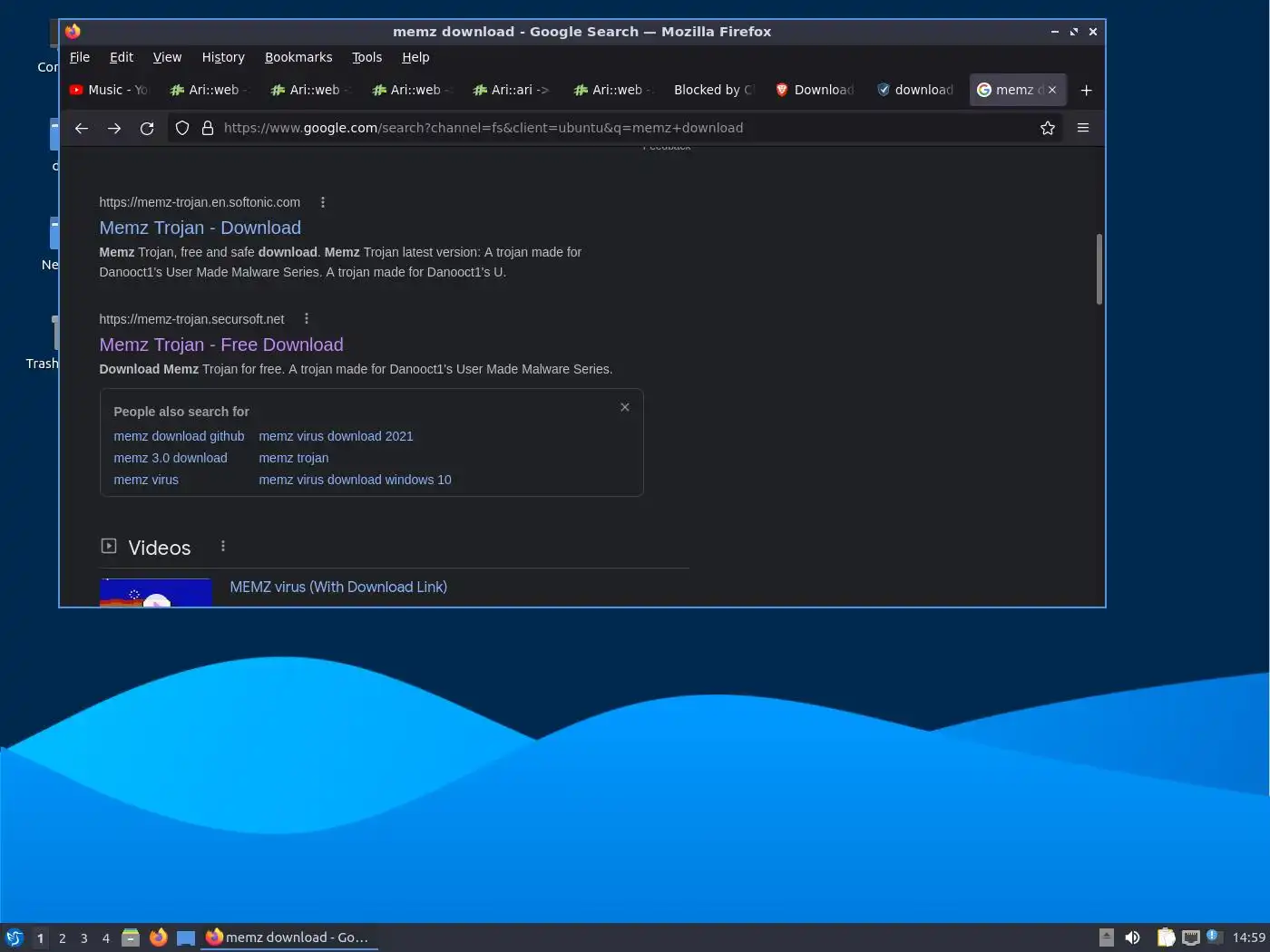Open the Bookmarks menu
Image resolution: width=1270 pixels, height=952 pixels.
[x=298, y=57]
